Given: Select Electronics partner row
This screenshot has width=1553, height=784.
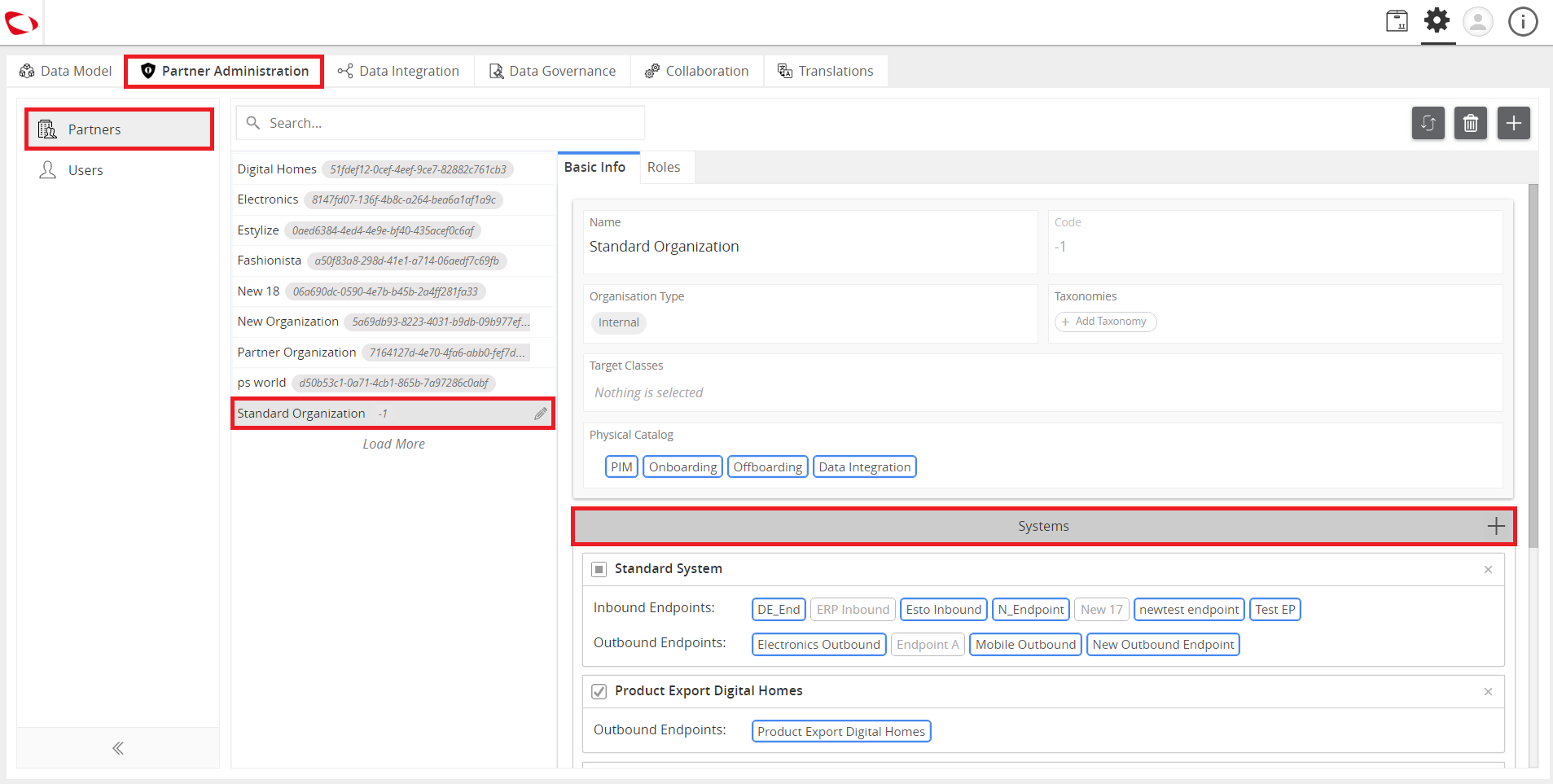Looking at the screenshot, I should pyautogui.click(x=394, y=199).
